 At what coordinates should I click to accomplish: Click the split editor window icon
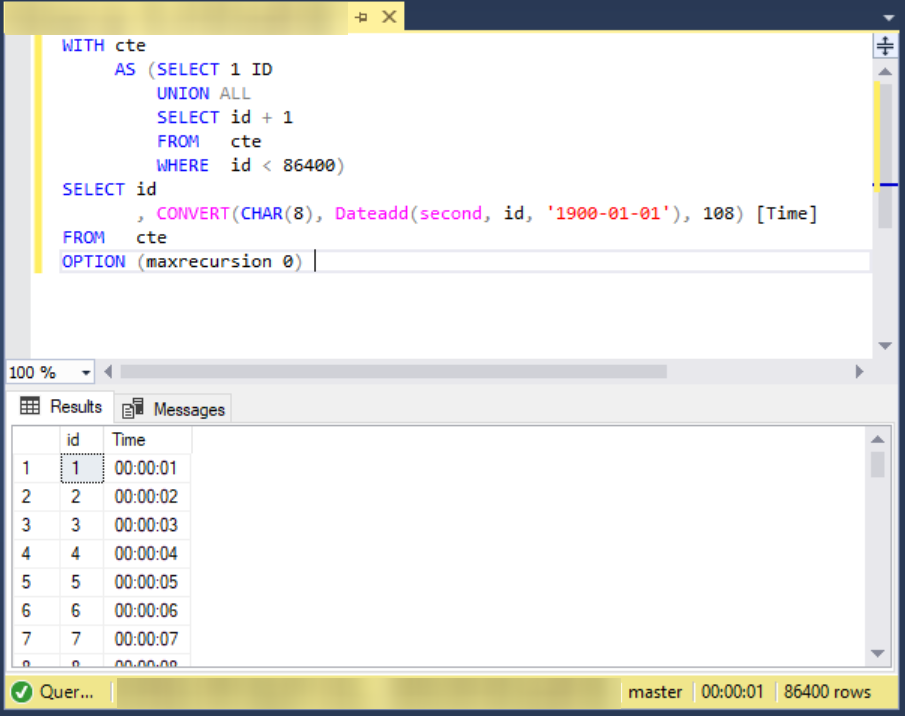point(885,45)
